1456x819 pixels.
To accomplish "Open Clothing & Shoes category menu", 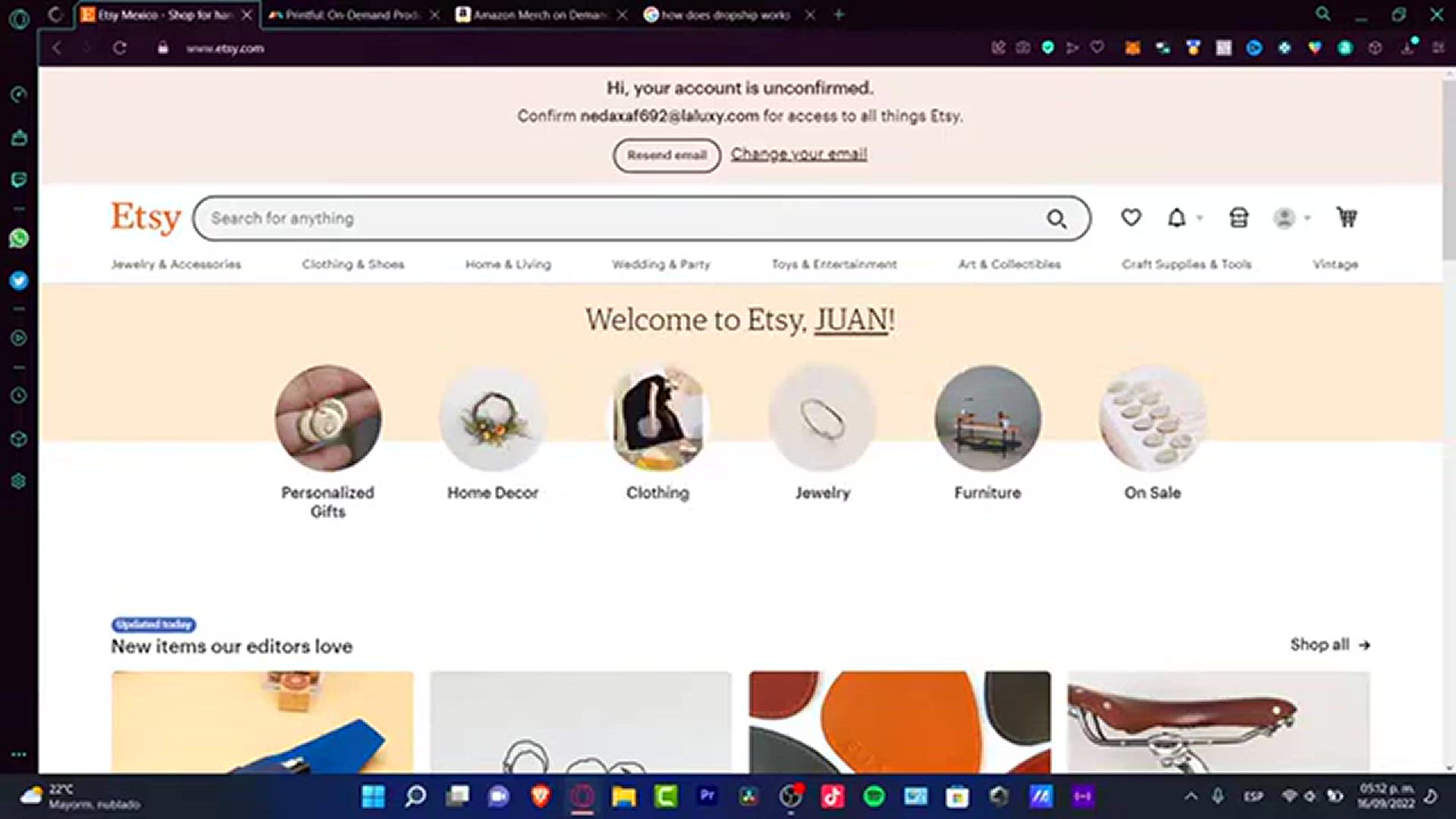I will [353, 264].
